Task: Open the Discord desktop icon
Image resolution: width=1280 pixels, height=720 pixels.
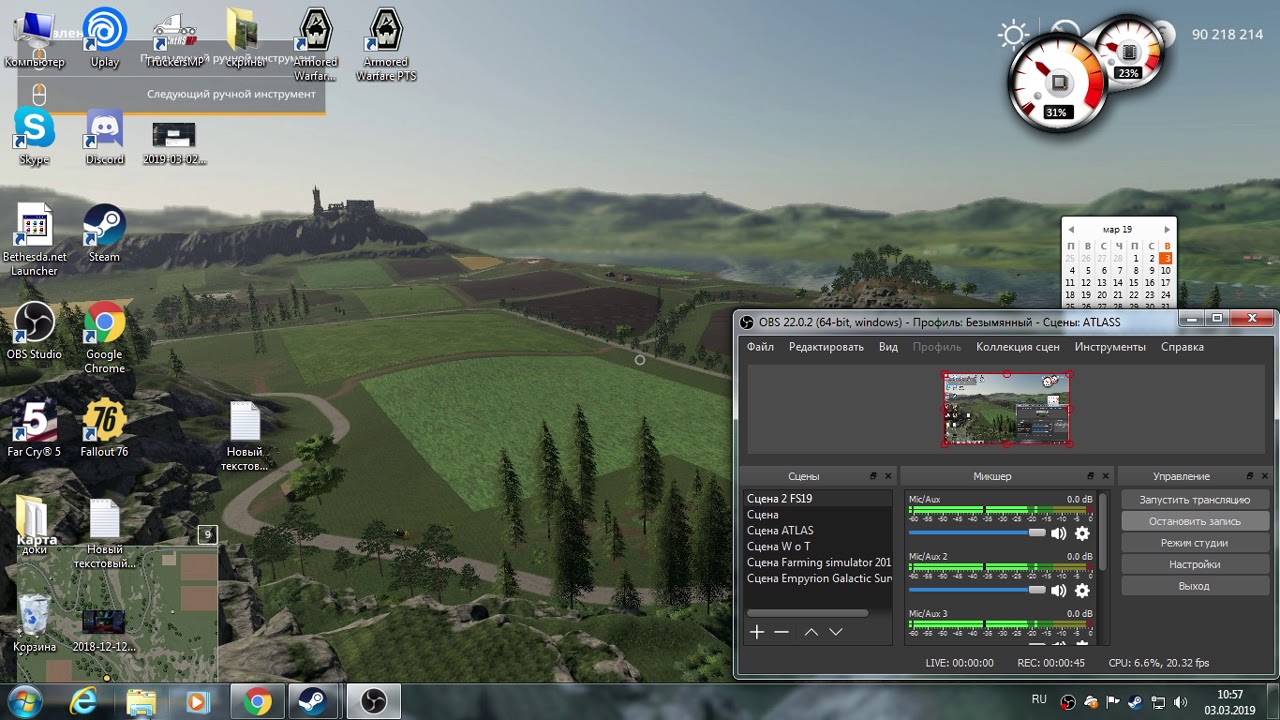Action: click(x=104, y=136)
